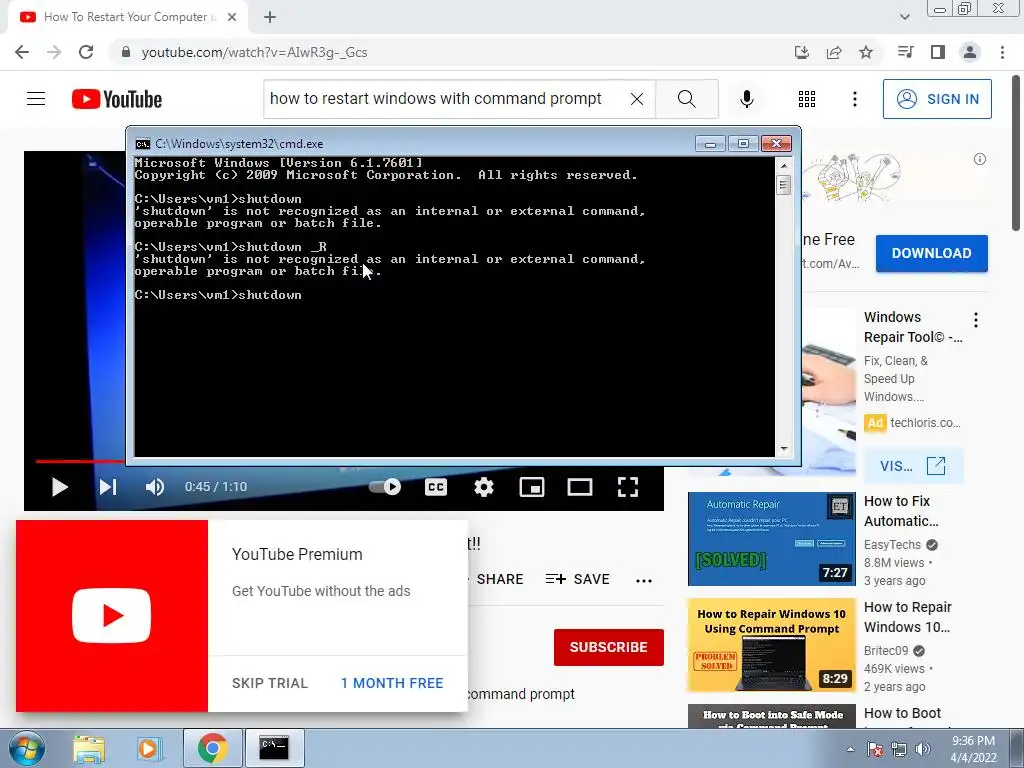Open the Windows Start menu
This screenshot has width=1024, height=768.
[26, 748]
